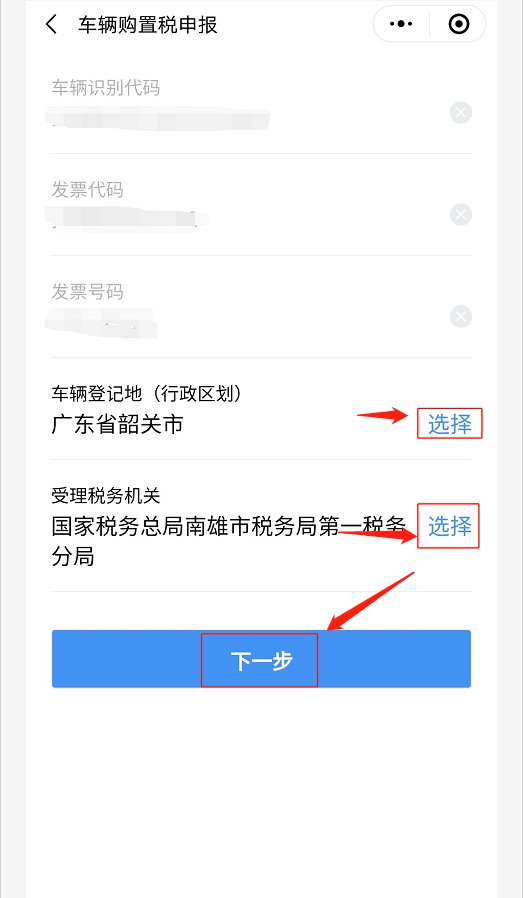Image resolution: width=523 pixels, height=898 pixels.
Task: Tap the 下一步 button
Action: point(261,659)
